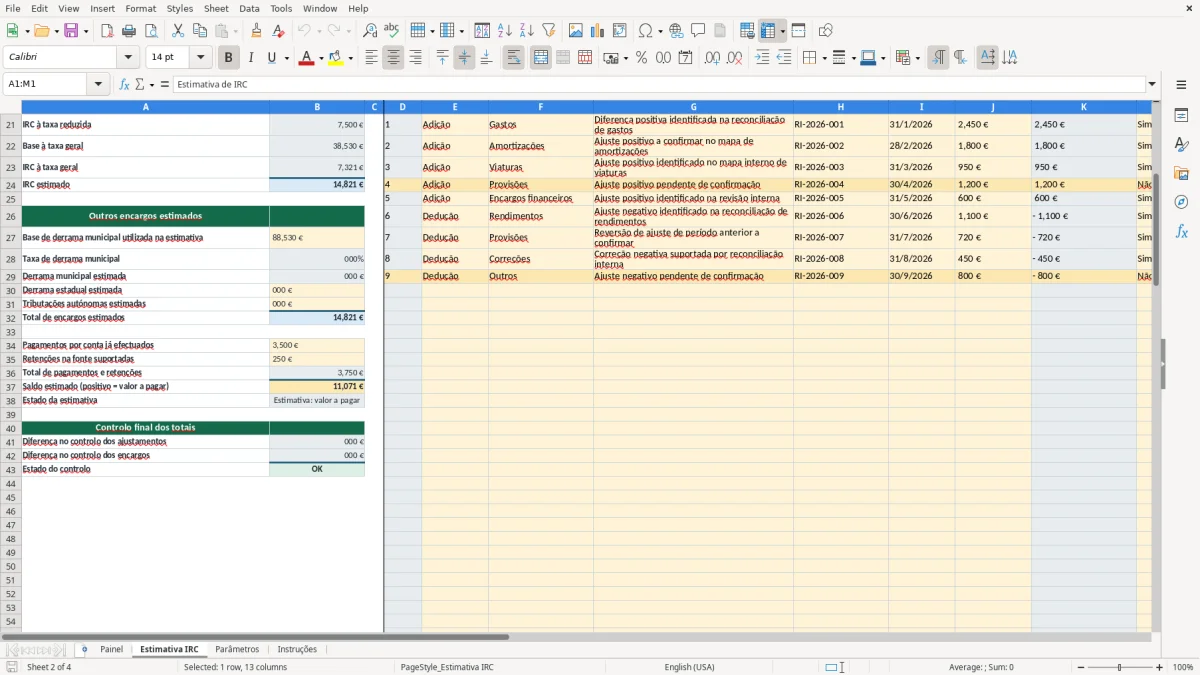Viewport: 1200px width, 675px height.
Task: Expand the Name Box dropdown arrow
Action: (x=98, y=85)
